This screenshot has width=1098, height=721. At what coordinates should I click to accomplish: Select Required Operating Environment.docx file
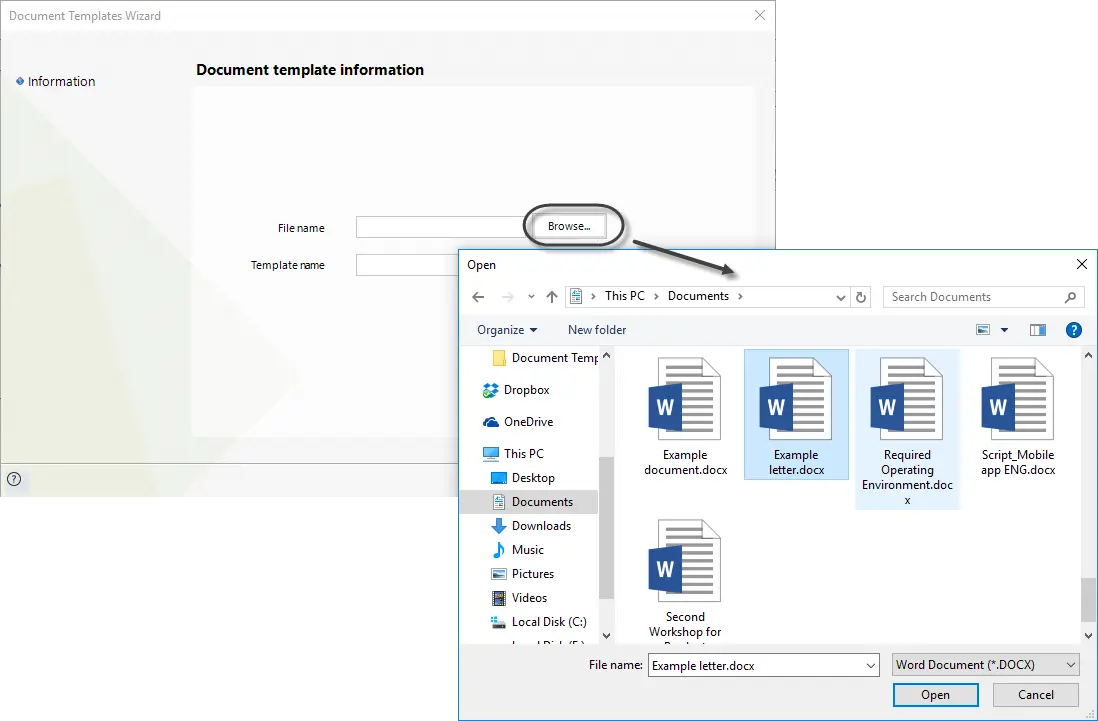coord(907,430)
